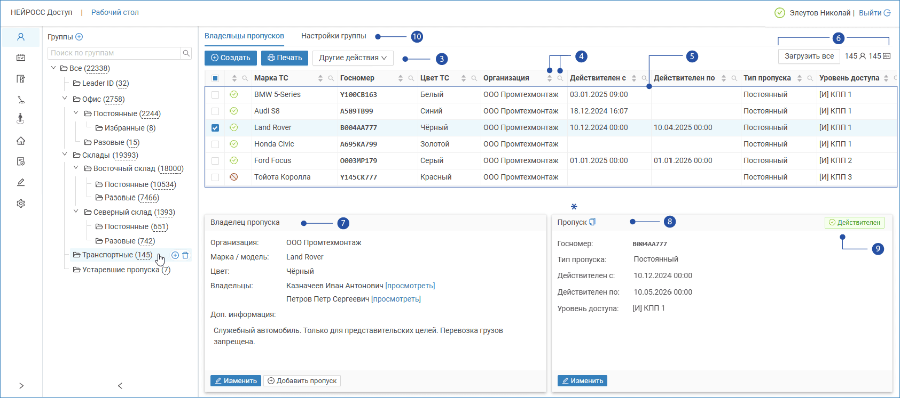Check the Ford Focus row checkbox
The height and width of the screenshot is (398, 900).
click(215, 161)
